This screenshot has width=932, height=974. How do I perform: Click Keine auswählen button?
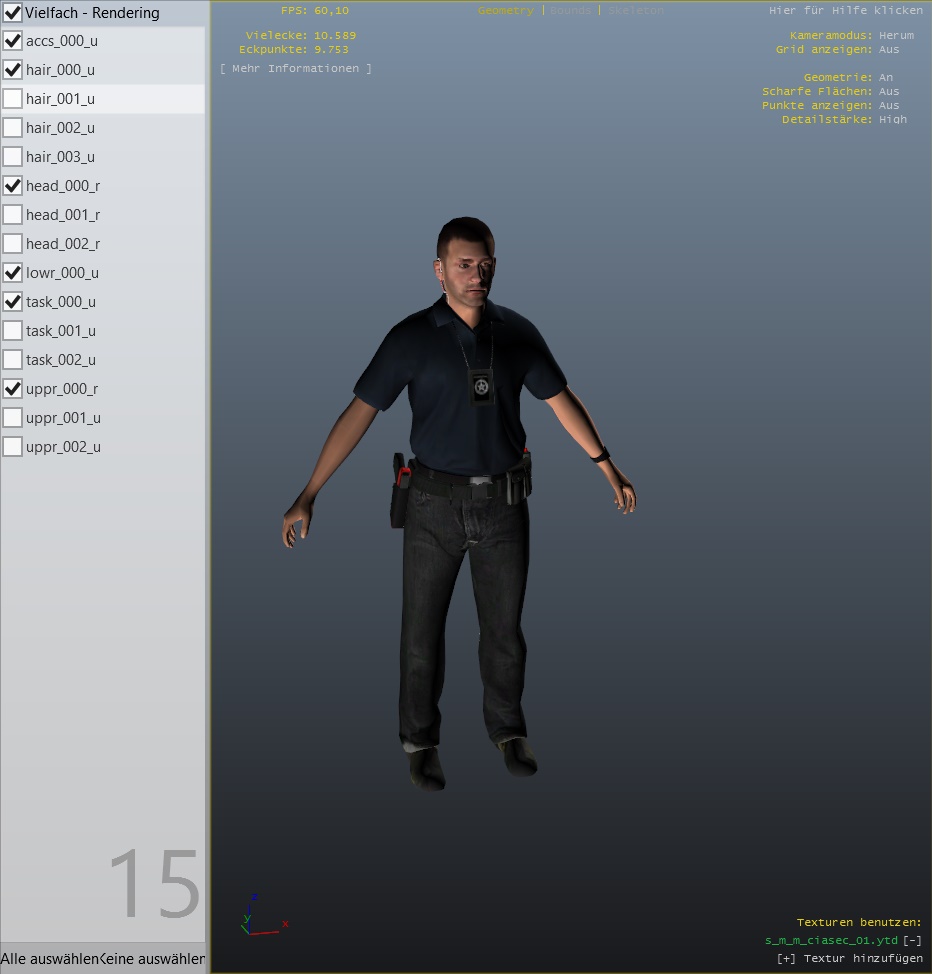pos(153,959)
